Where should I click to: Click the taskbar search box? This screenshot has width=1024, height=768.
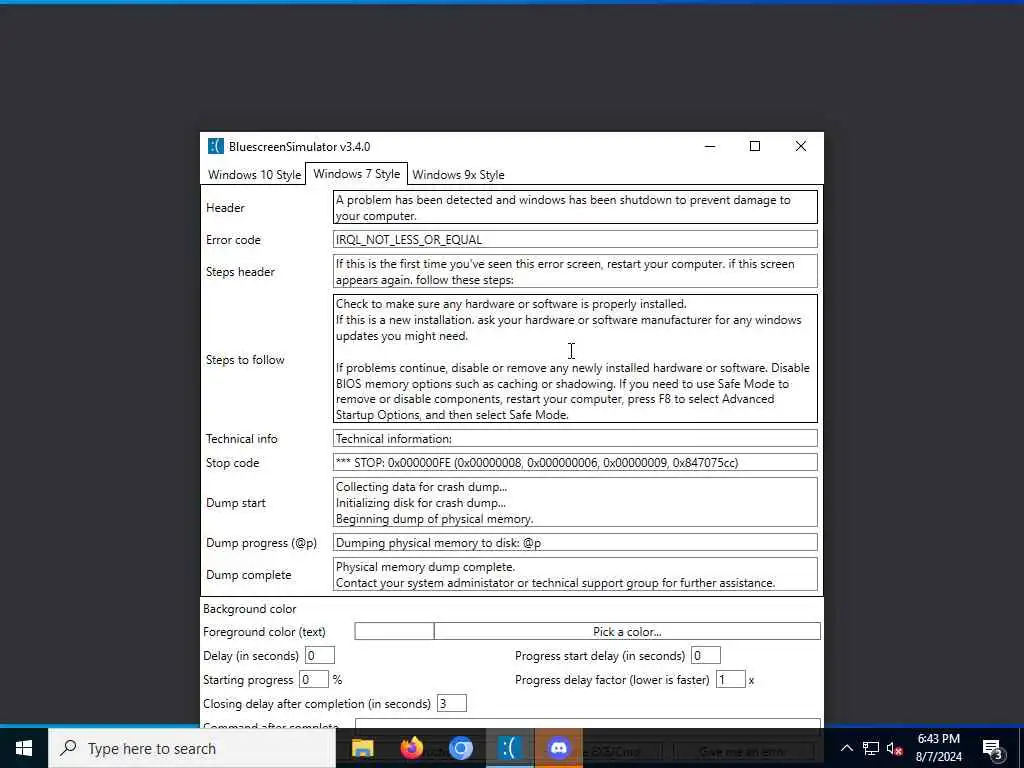pos(191,748)
